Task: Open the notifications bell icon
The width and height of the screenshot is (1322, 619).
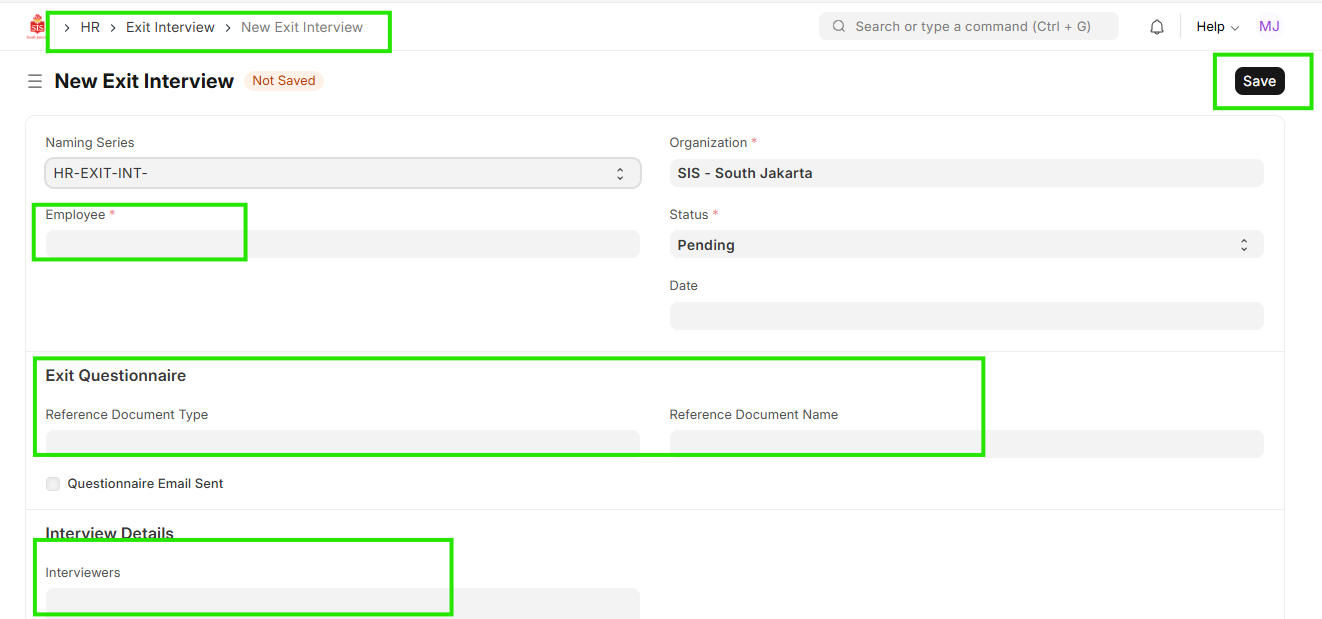Action: pyautogui.click(x=1156, y=27)
